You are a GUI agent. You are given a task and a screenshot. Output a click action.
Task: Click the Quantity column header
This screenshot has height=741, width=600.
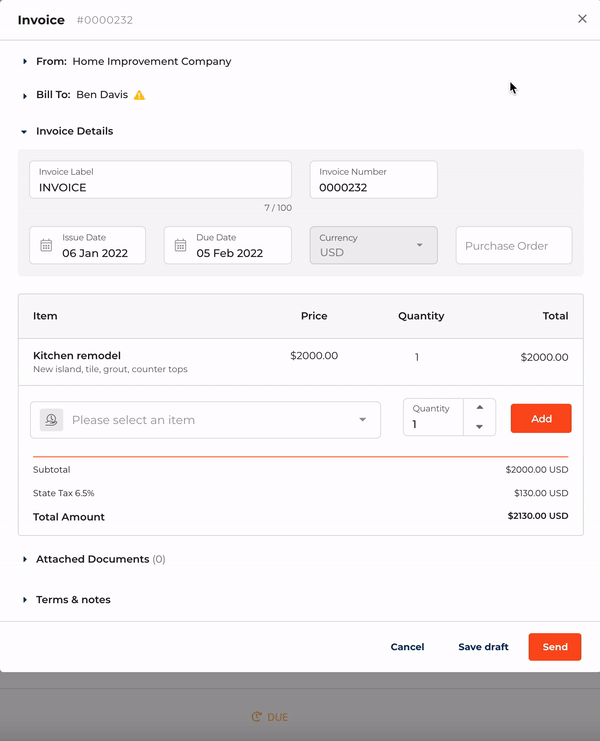click(x=421, y=316)
